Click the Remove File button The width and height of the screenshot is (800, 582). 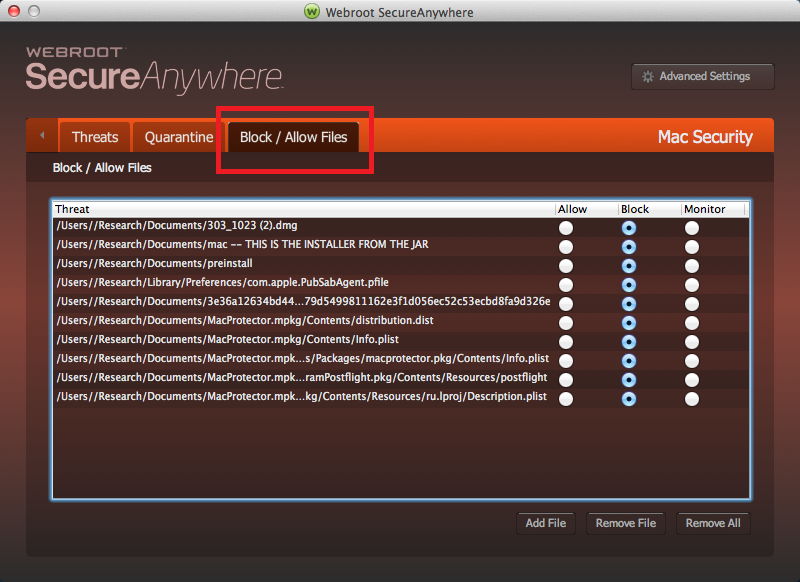coord(625,523)
